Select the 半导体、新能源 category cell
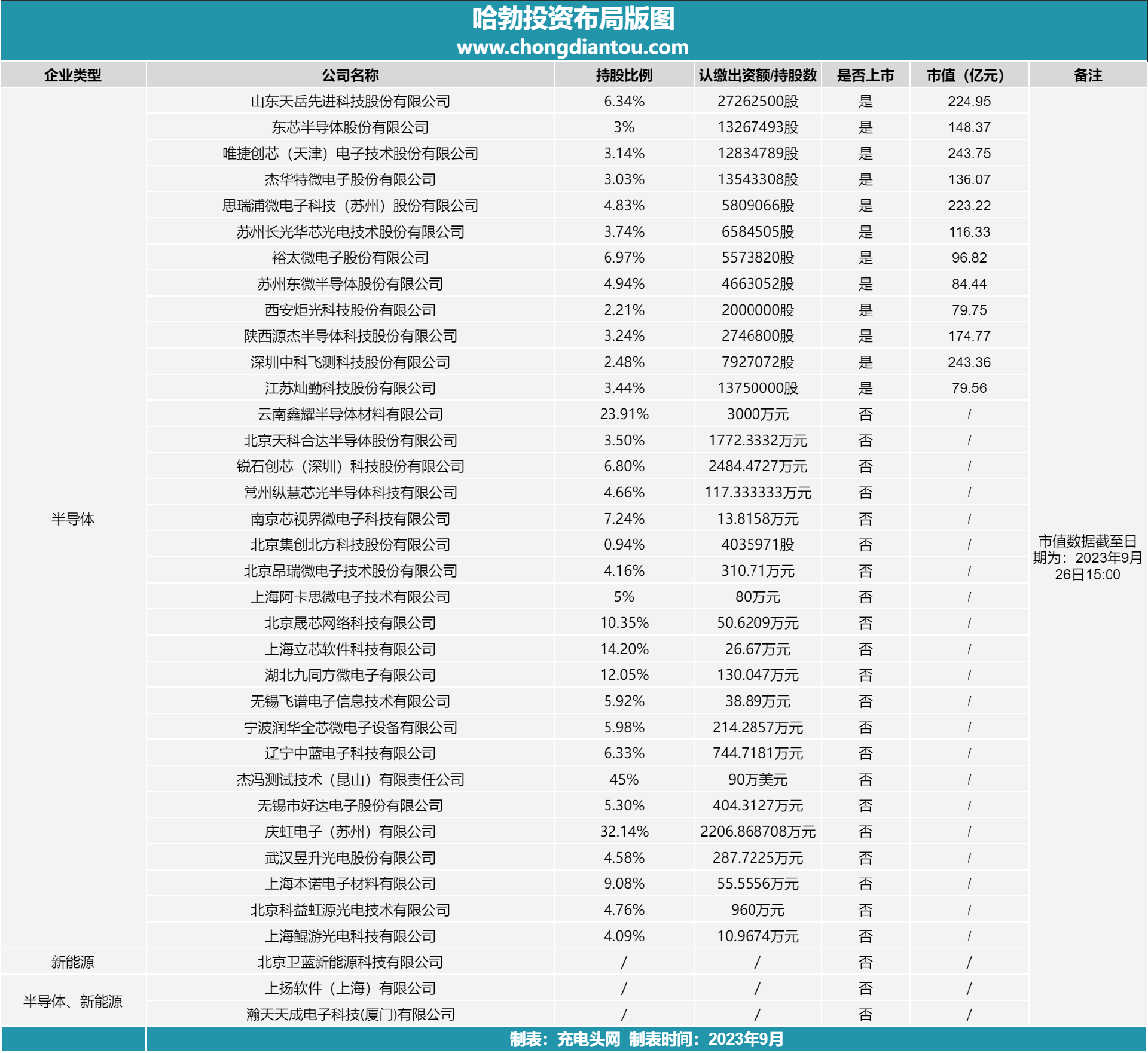Screen dimensions: 1148x1053 click(x=73, y=1002)
